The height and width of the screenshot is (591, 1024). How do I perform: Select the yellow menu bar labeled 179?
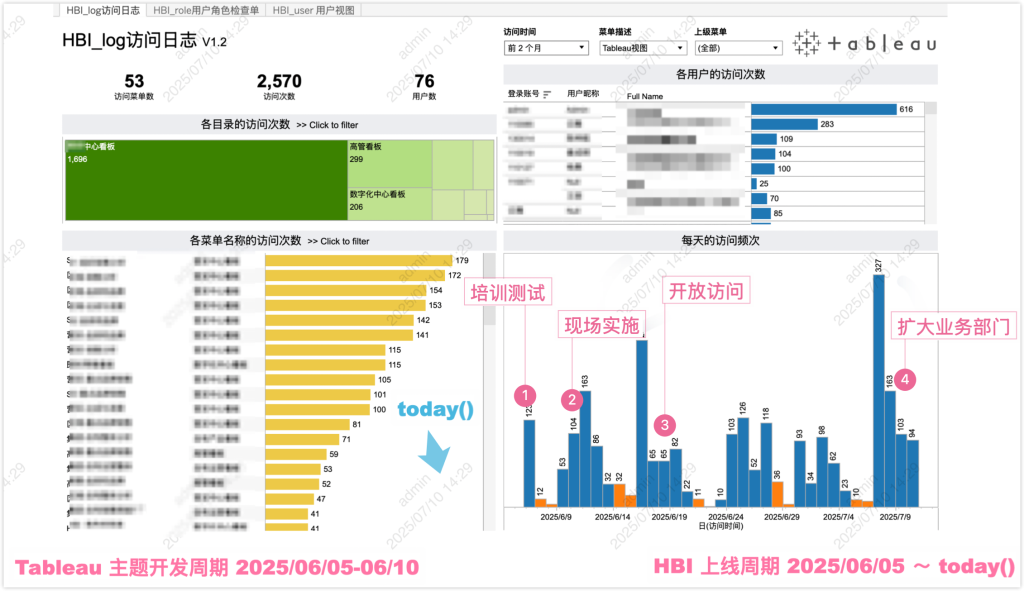359,261
